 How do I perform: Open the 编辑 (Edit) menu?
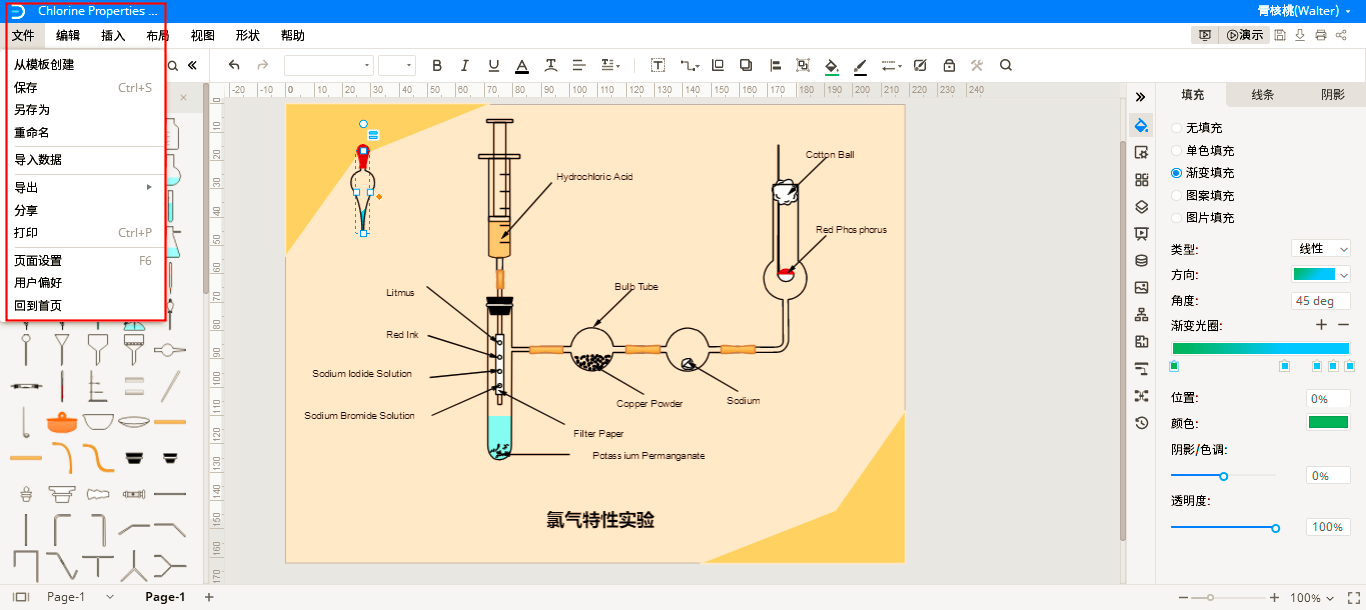(68, 35)
